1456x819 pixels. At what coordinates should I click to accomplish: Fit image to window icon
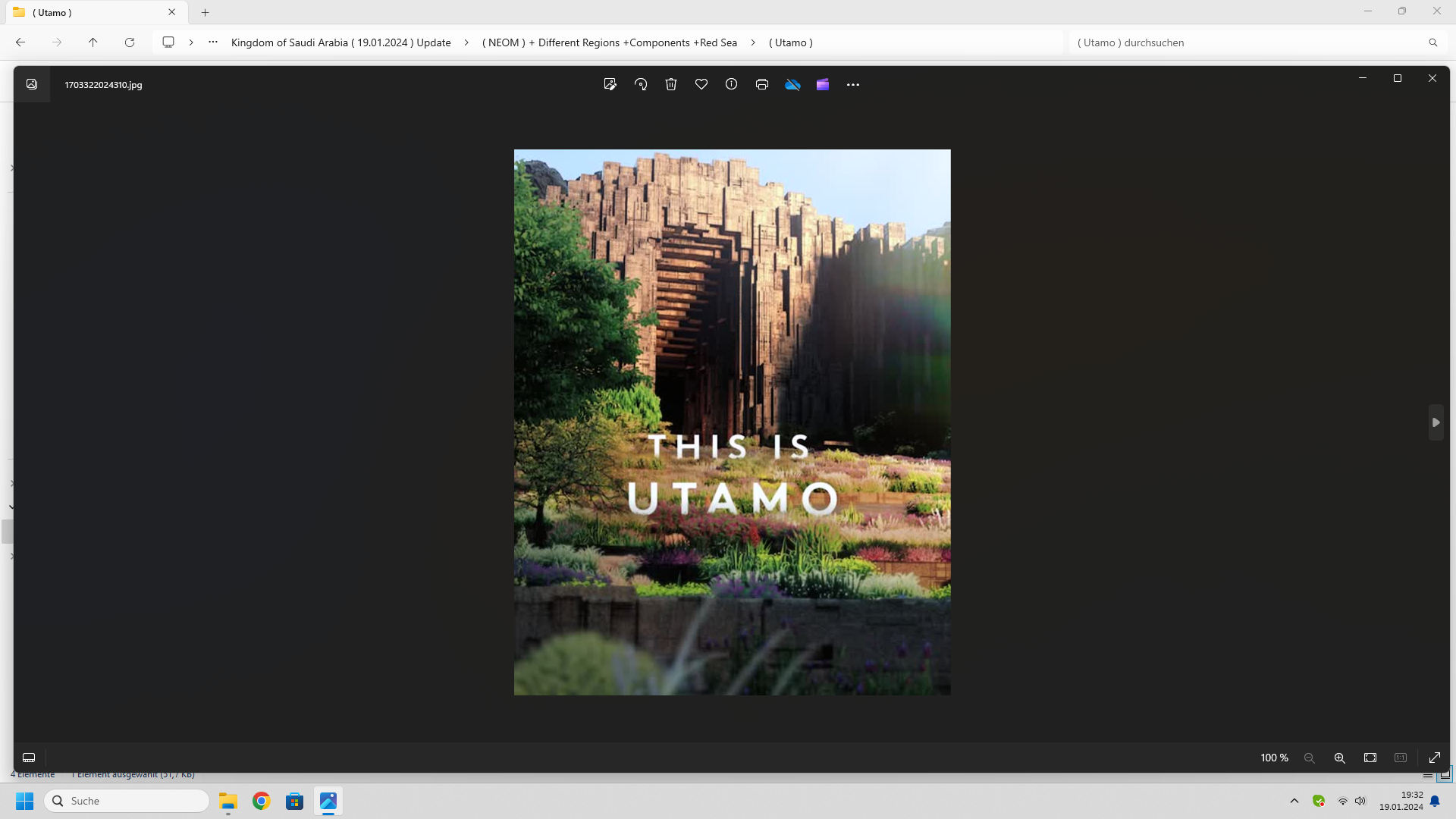pyautogui.click(x=1370, y=758)
